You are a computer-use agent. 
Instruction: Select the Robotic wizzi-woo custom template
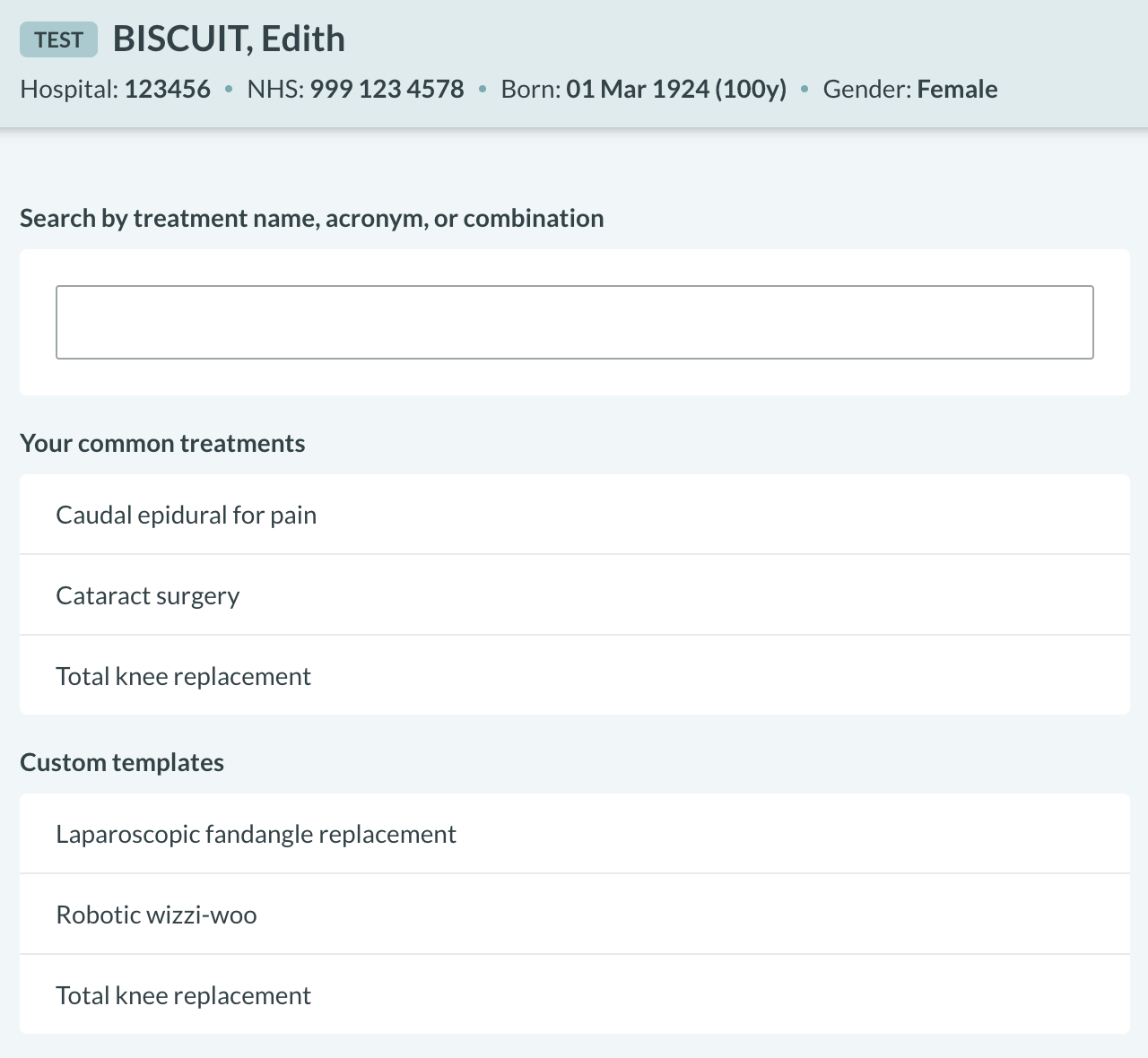(156, 915)
